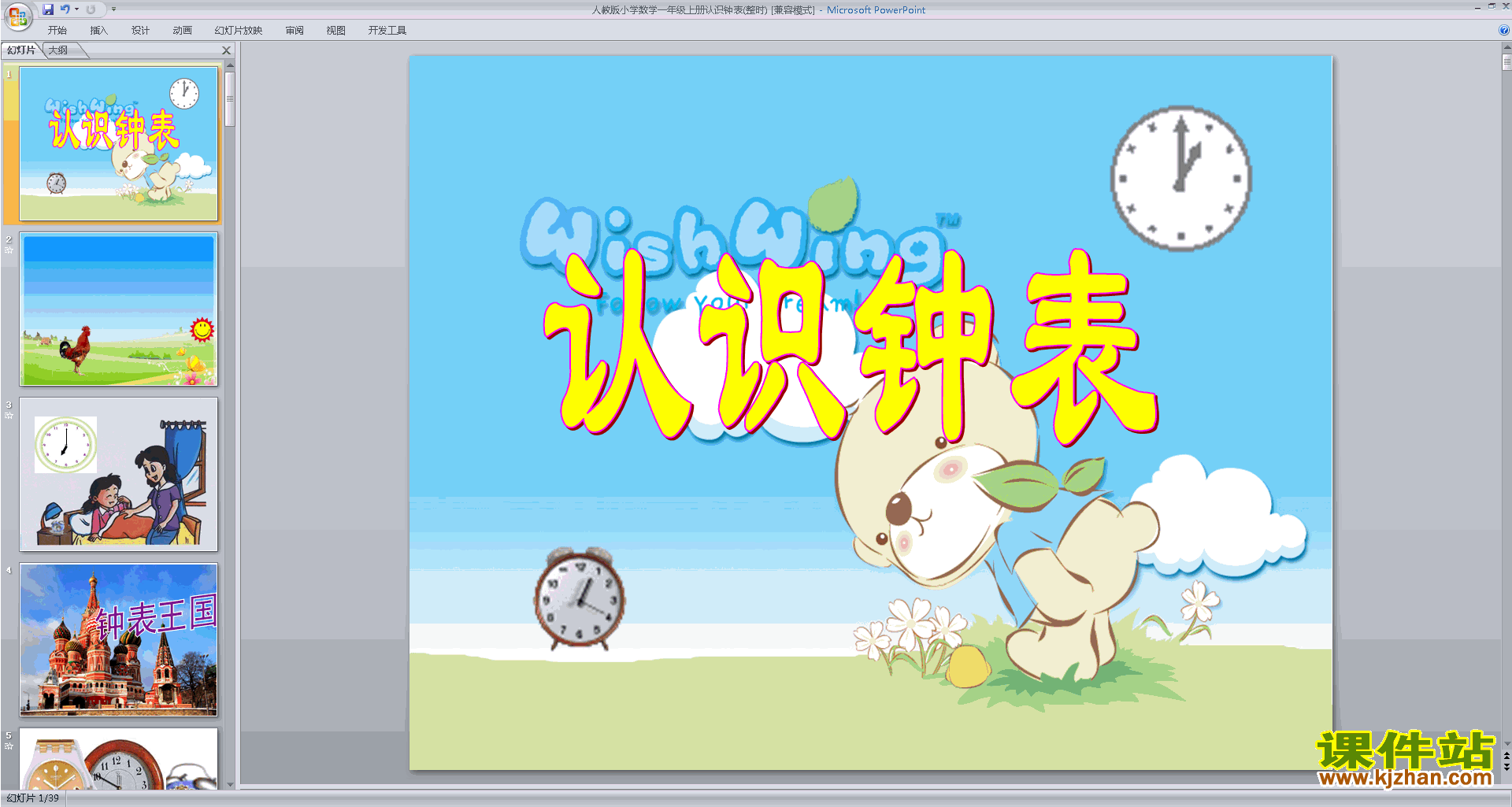Click animation star icon beside slide 3
This screenshot has height=807, width=1512.
point(9,416)
